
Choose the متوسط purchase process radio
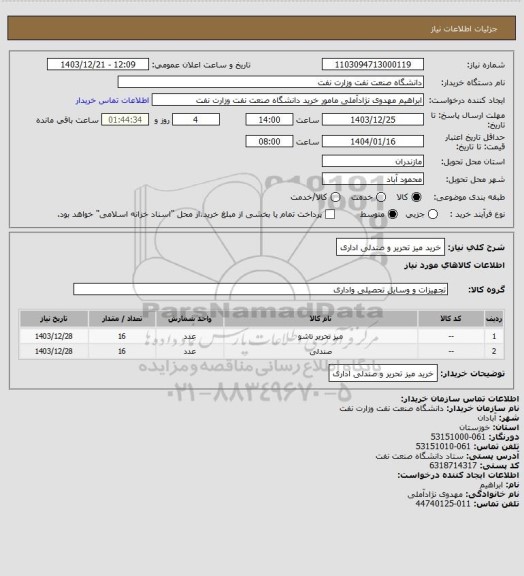point(393,214)
